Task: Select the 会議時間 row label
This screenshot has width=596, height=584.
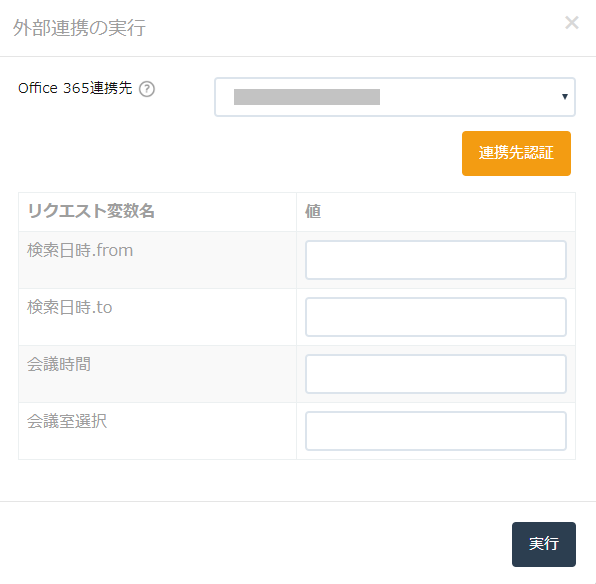Action: pyautogui.click(x=59, y=364)
